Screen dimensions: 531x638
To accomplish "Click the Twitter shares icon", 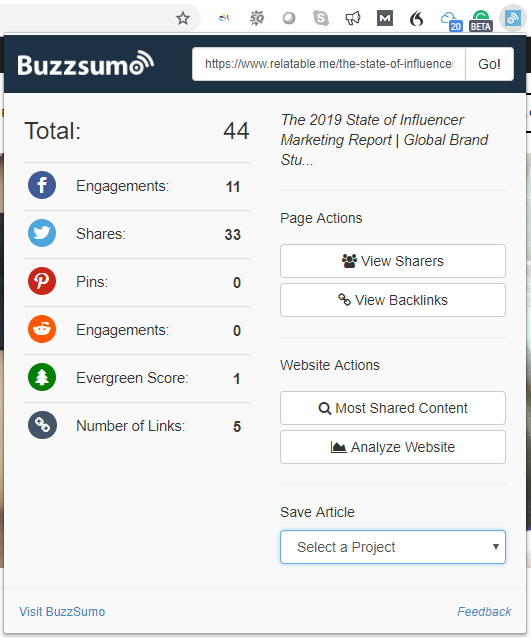I will click(x=42, y=233).
